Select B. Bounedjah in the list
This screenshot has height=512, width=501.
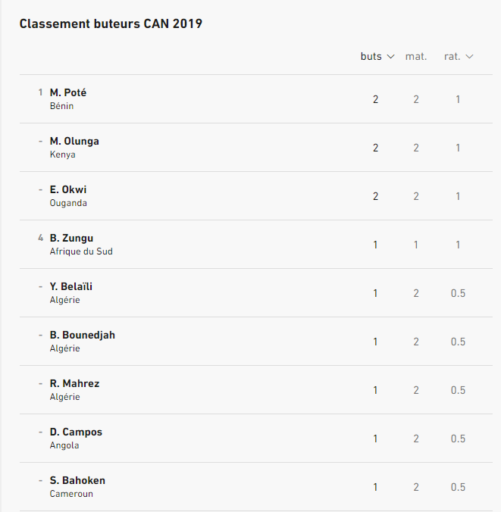click(82, 335)
